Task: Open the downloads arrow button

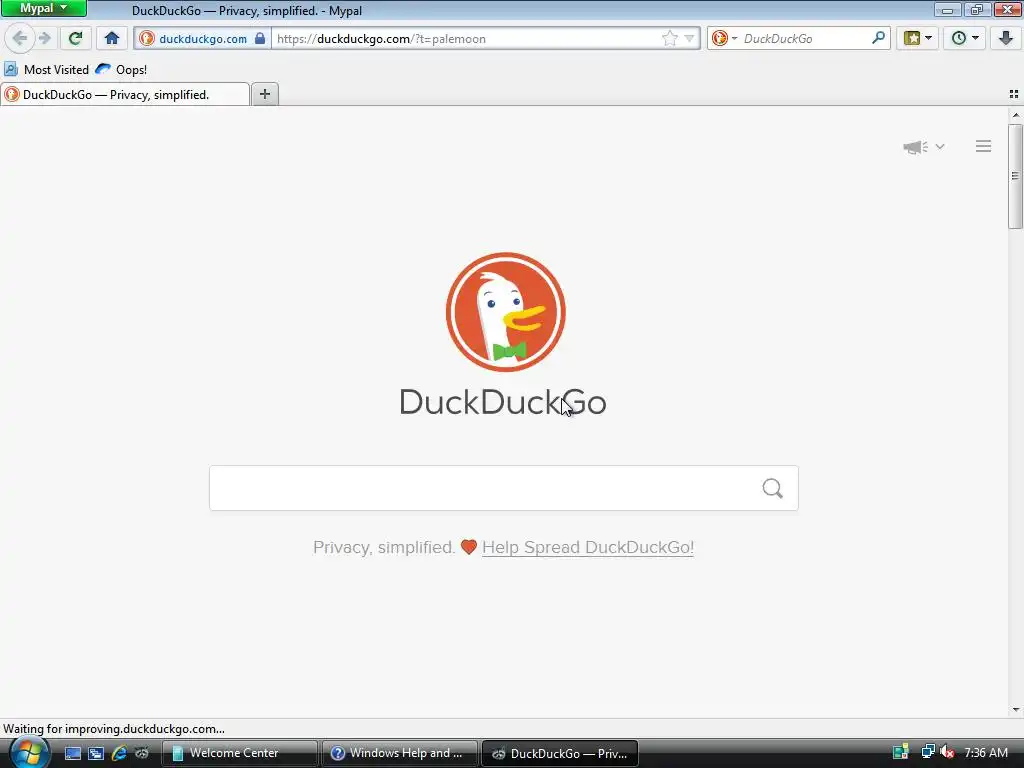Action: (x=1006, y=38)
